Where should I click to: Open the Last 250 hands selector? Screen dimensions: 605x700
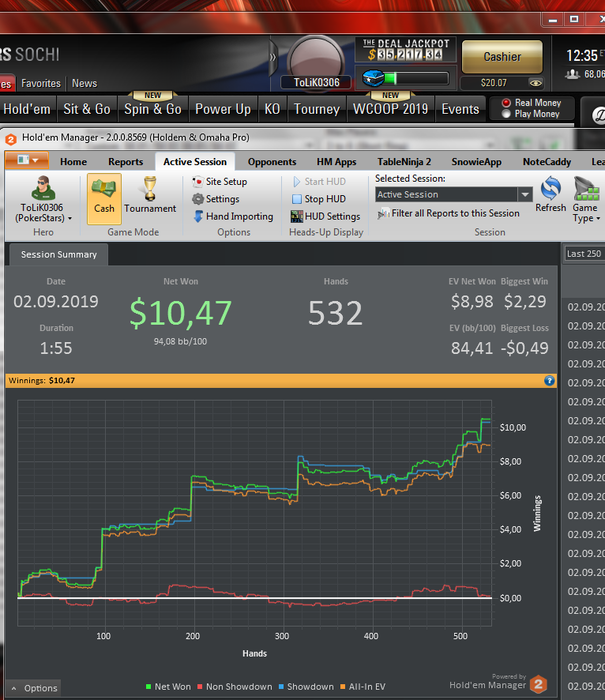pos(584,254)
